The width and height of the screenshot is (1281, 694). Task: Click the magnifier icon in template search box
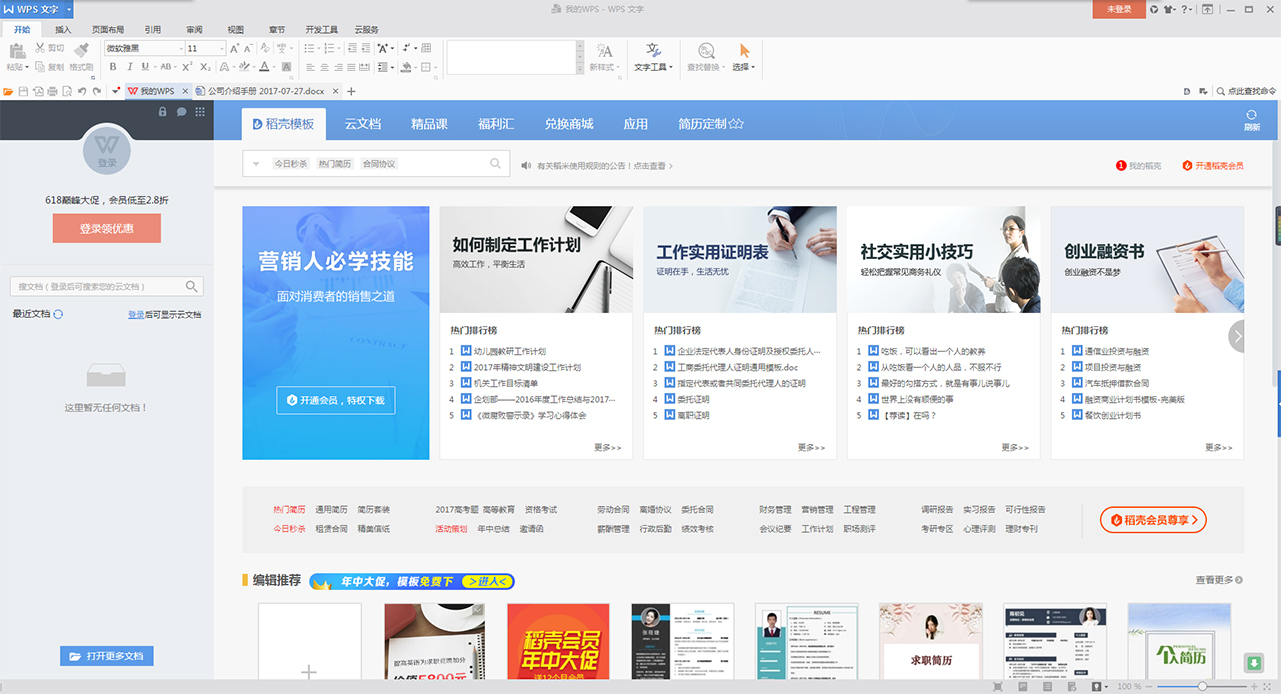495,164
